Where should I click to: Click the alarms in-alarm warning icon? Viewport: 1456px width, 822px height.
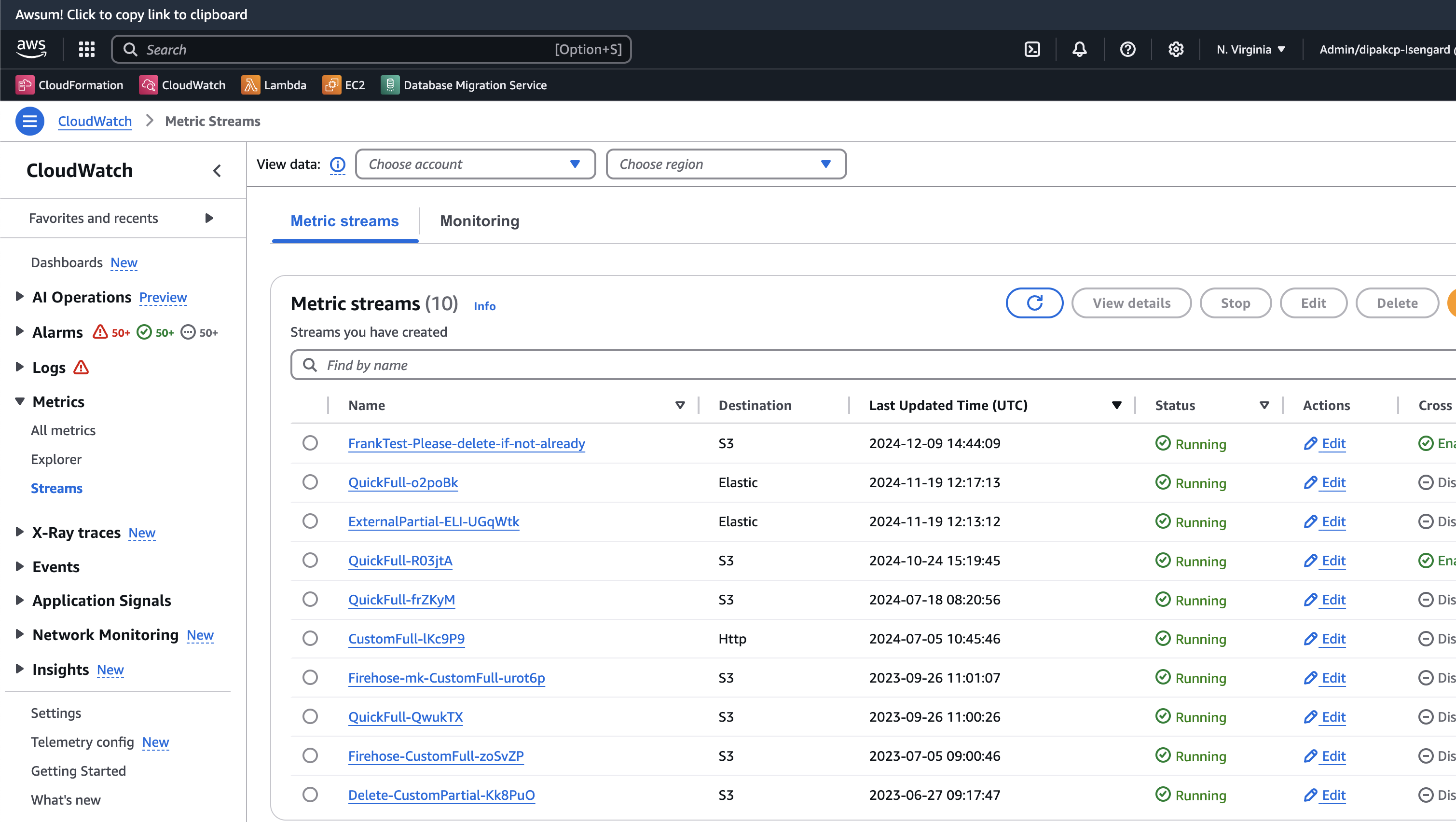100,332
